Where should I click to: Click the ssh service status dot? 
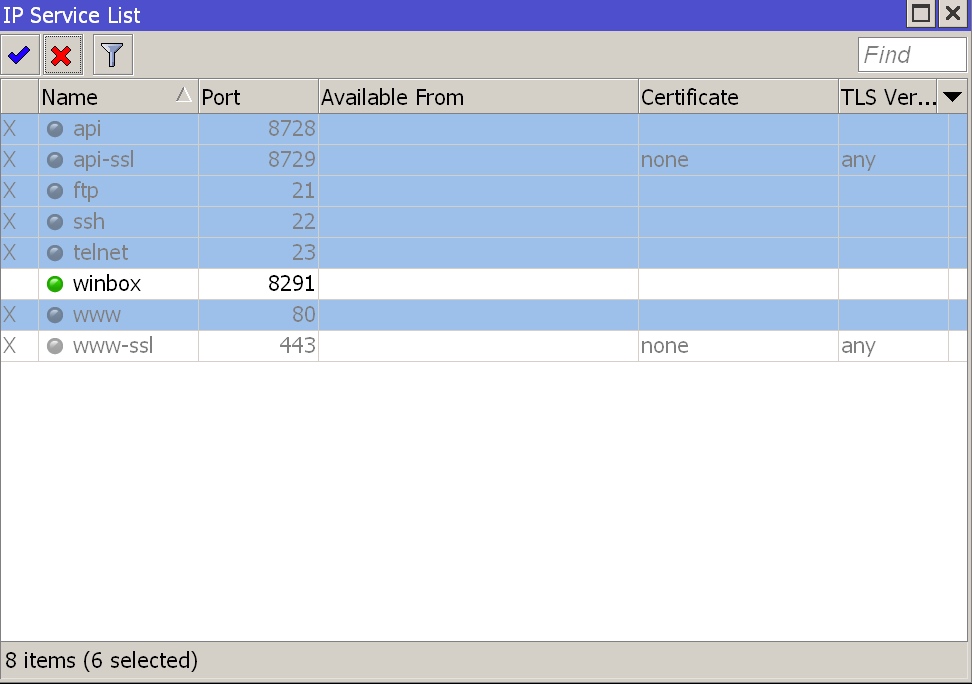(55, 222)
